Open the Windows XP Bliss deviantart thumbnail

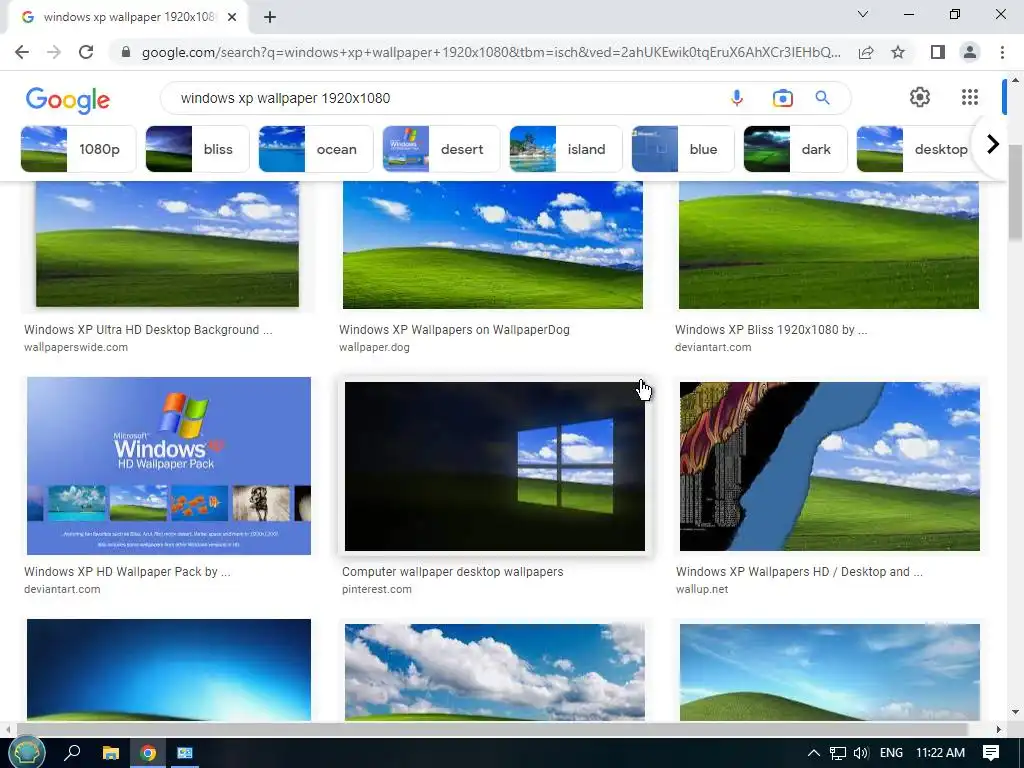(x=829, y=245)
